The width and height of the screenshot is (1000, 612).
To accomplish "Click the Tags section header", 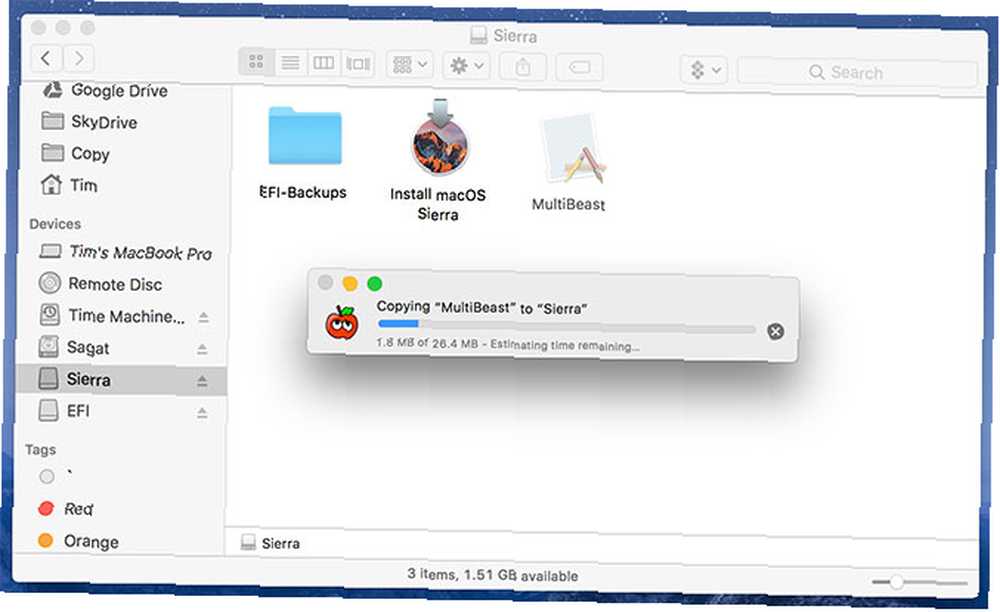I will pyautogui.click(x=40, y=449).
